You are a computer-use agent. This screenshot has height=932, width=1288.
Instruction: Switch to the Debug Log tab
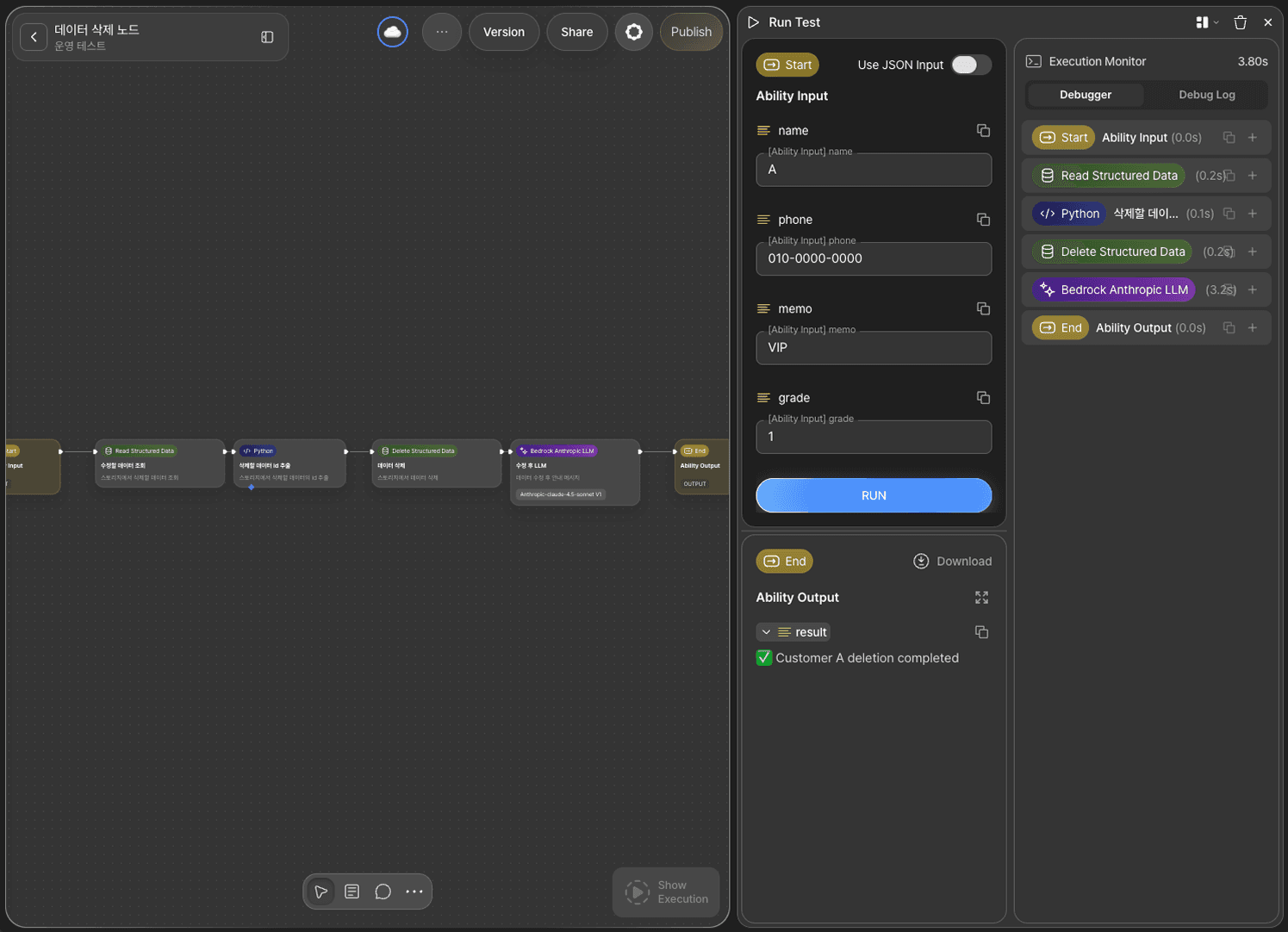[1206, 95]
